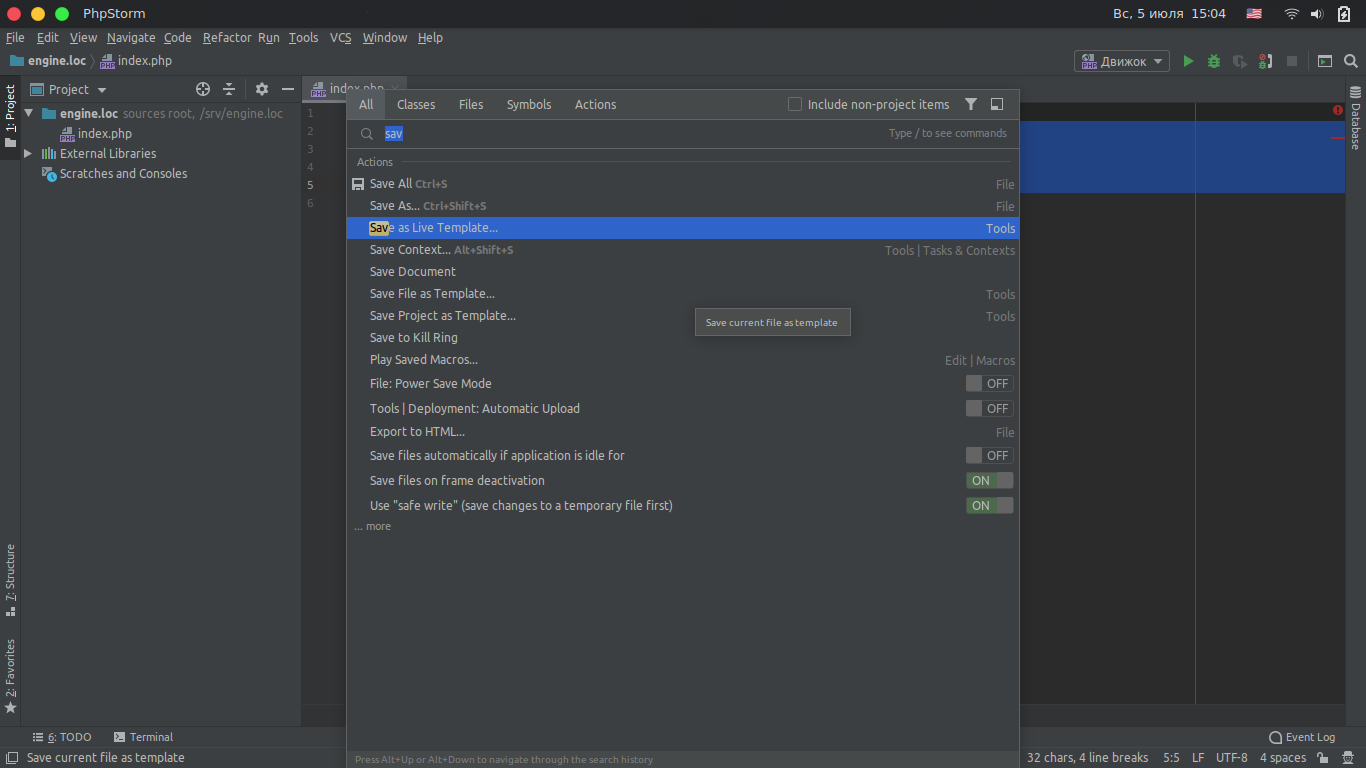The image size is (1366, 768).
Task: Click the red error indicator in editor gutter
Action: pyautogui.click(x=1338, y=110)
